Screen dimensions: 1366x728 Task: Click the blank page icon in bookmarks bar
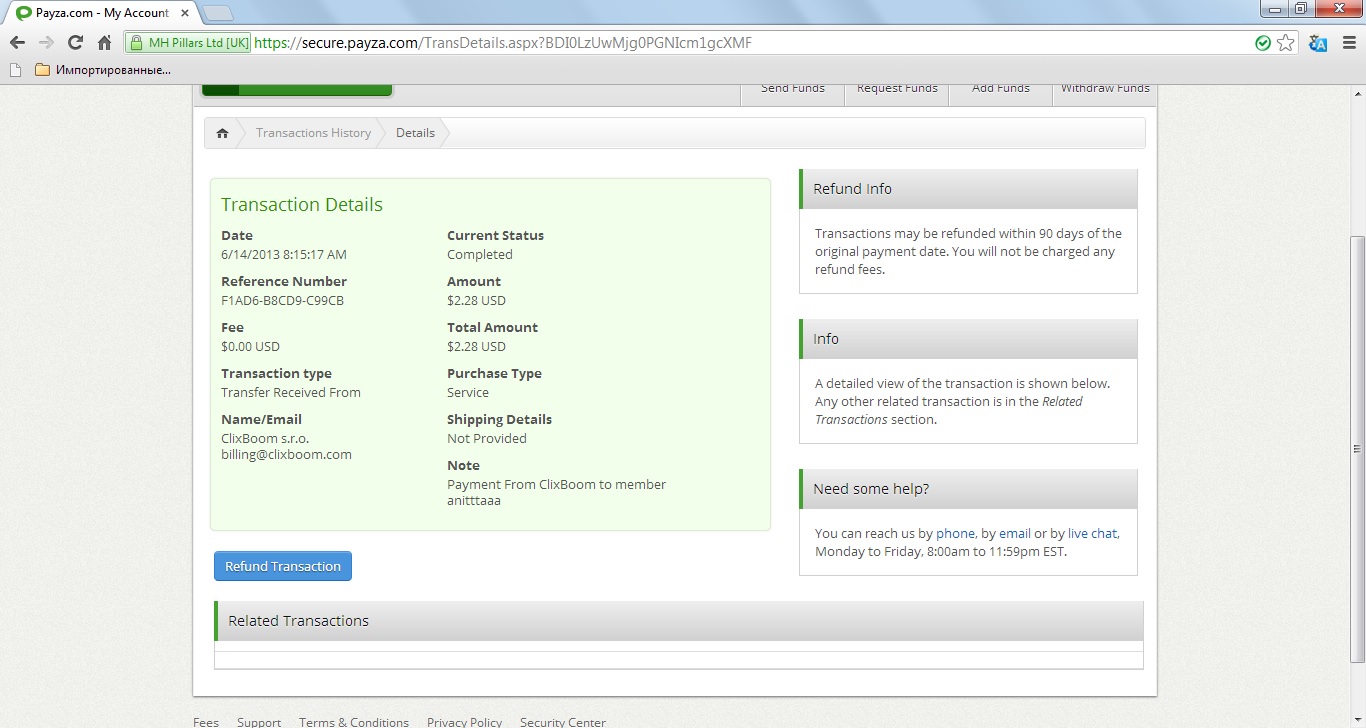14,70
